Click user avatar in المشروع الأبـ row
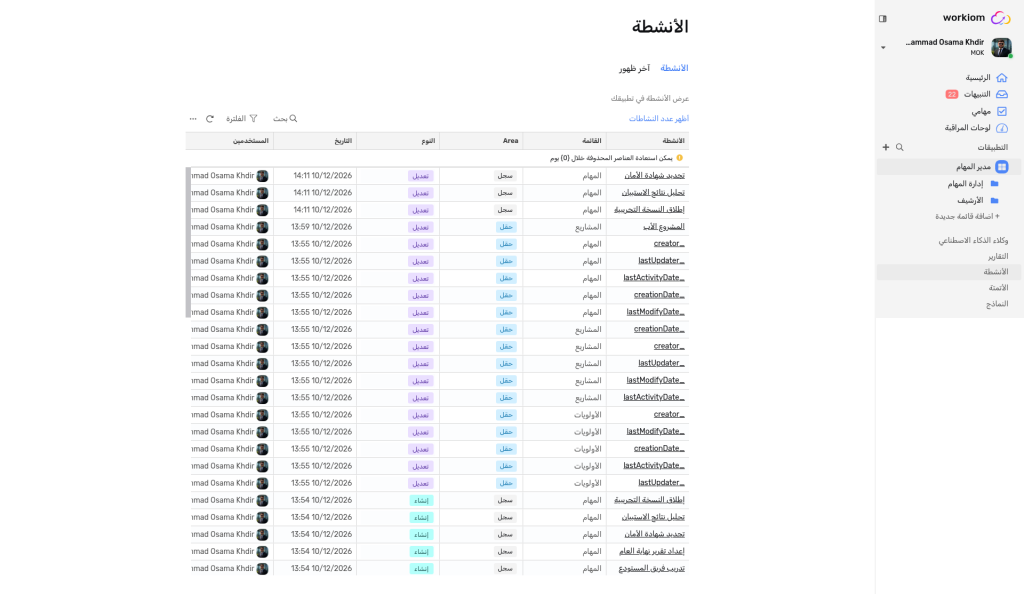Viewport: 1024px width, 594px height. (263, 227)
